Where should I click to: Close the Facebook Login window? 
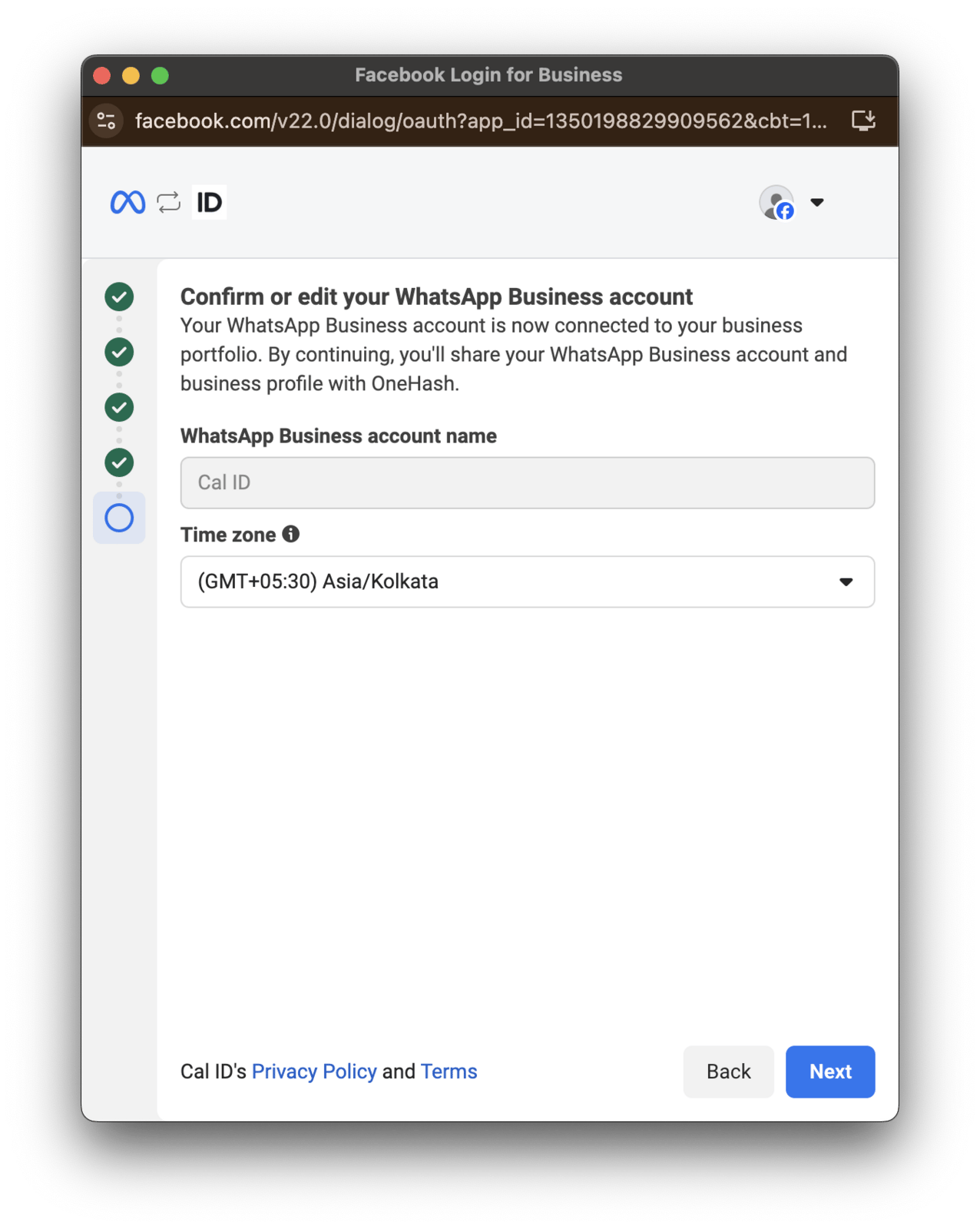coord(102,75)
